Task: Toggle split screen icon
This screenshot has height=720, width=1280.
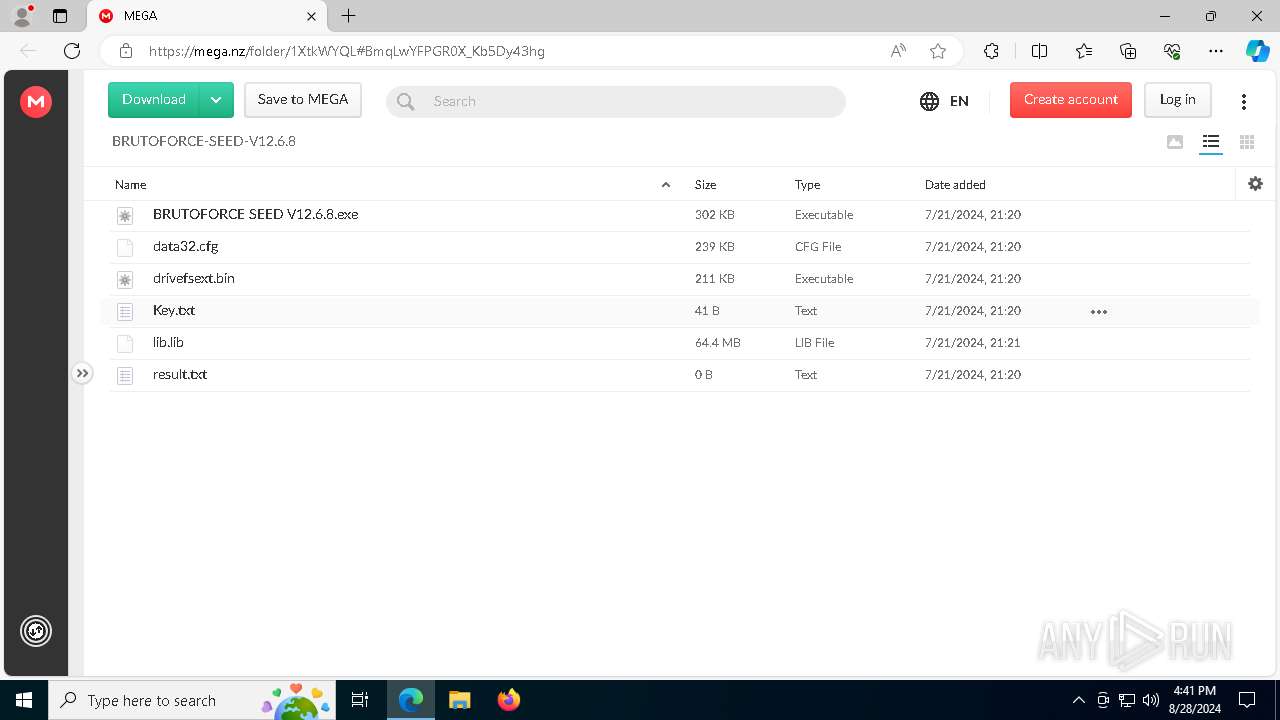Action: coord(1039,51)
